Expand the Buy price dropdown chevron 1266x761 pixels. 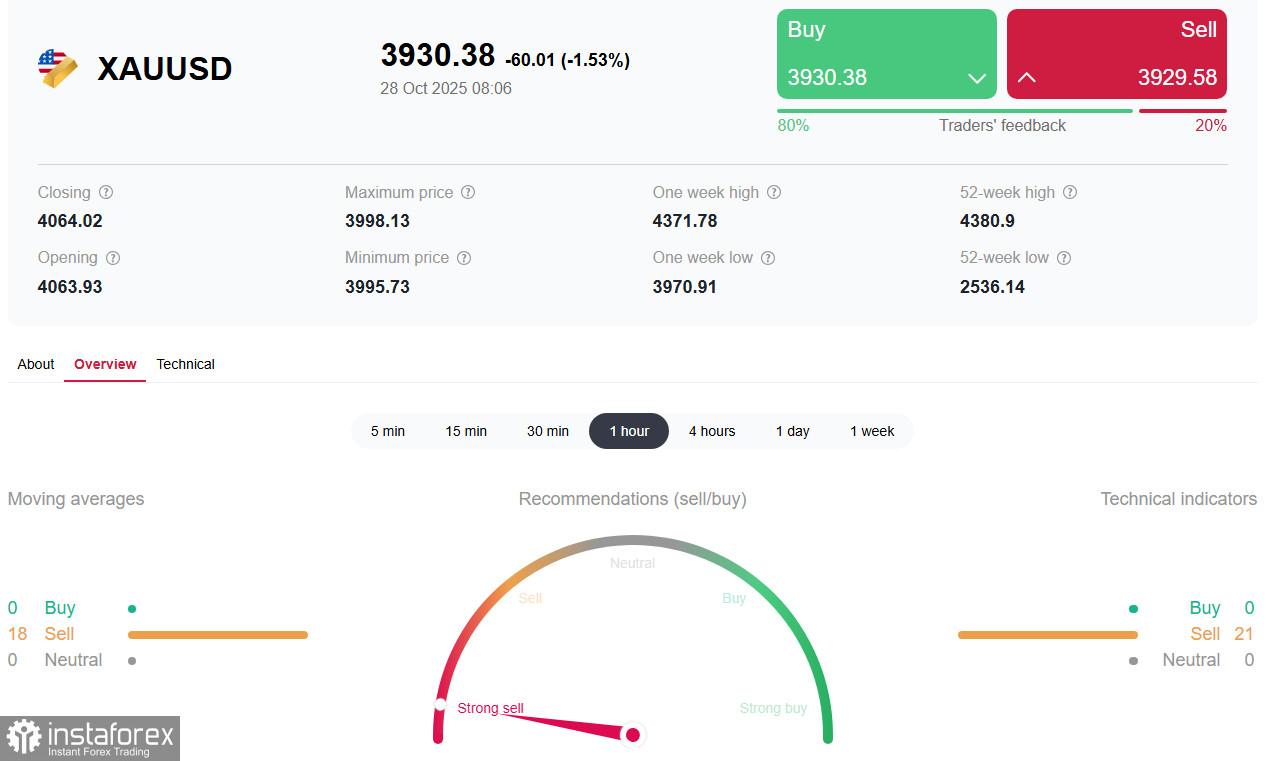(975, 77)
